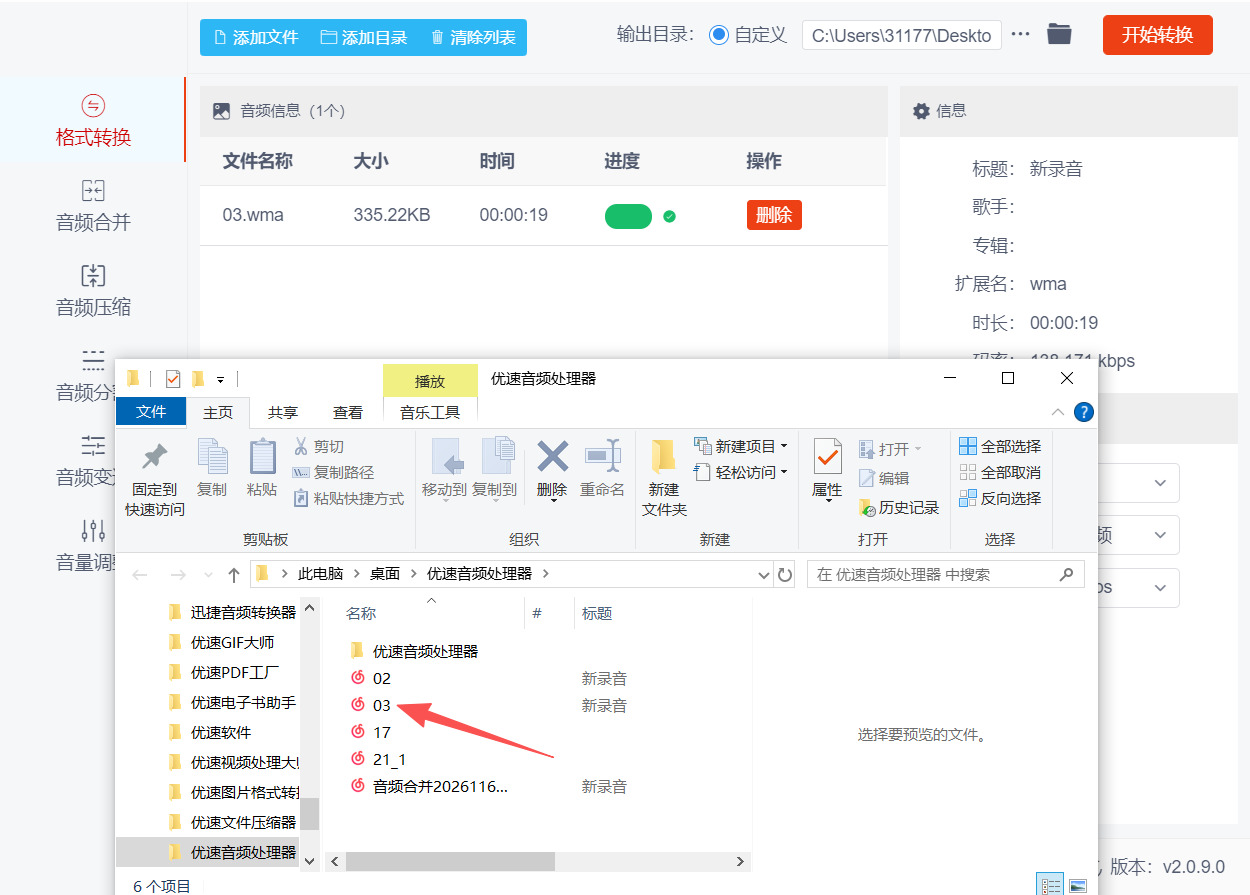Click 复制路径 in the ribbon
Image resolution: width=1250 pixels, height=895 pixels.
tap(333, 472)
